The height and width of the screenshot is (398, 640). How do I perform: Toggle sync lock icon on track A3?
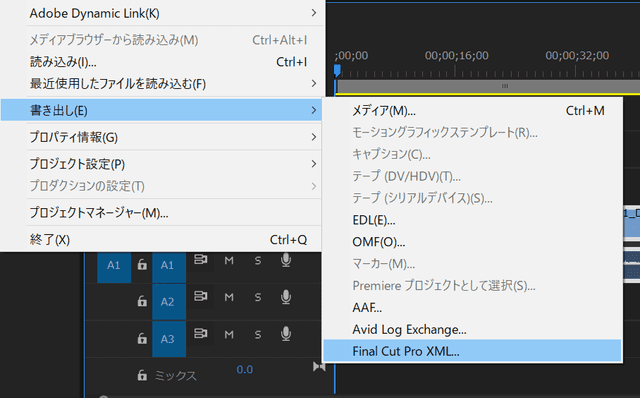click(x=200, y=334)
